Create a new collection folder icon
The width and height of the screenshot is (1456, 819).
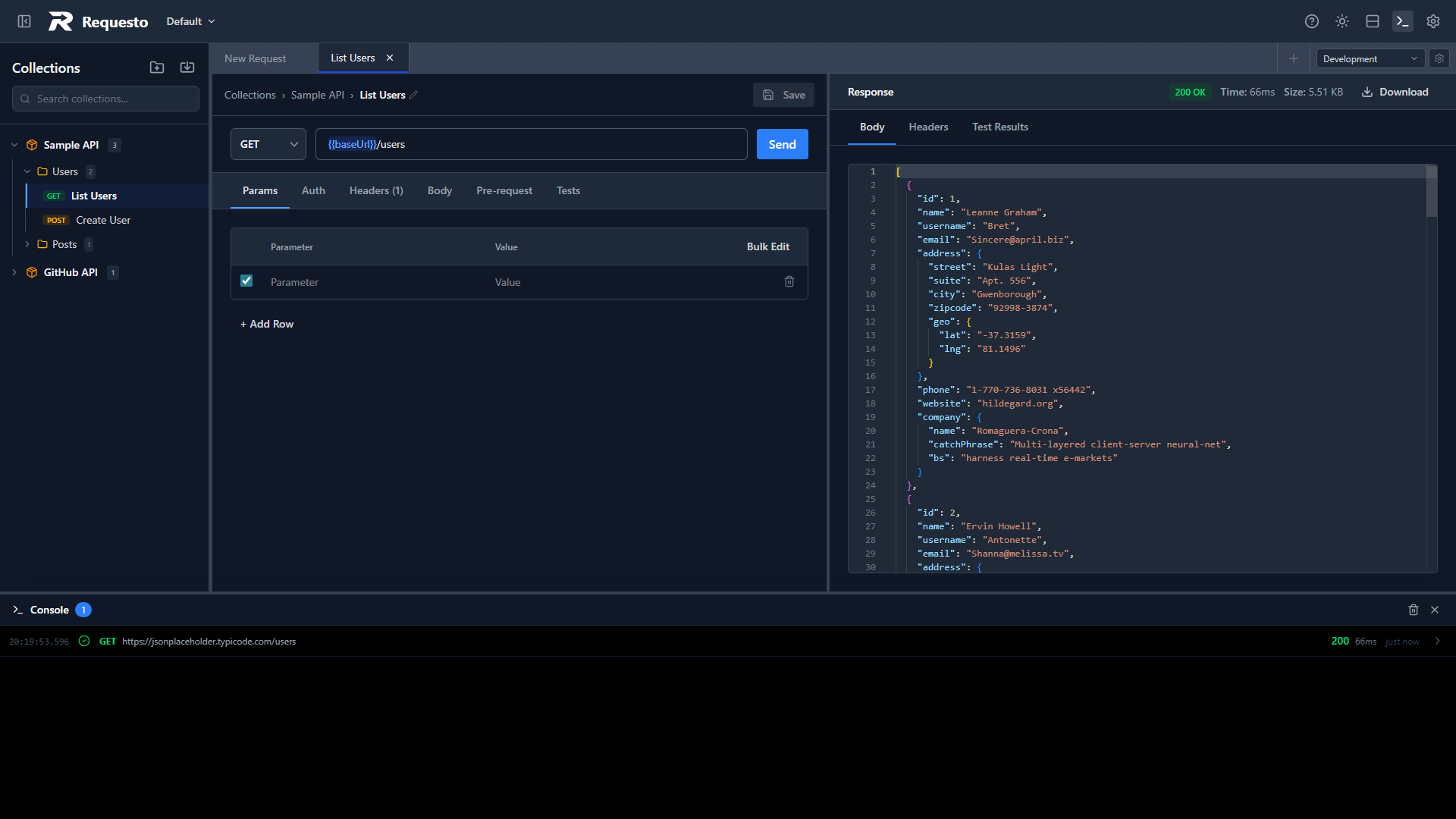pyautogui.click(x=157, y=67)
